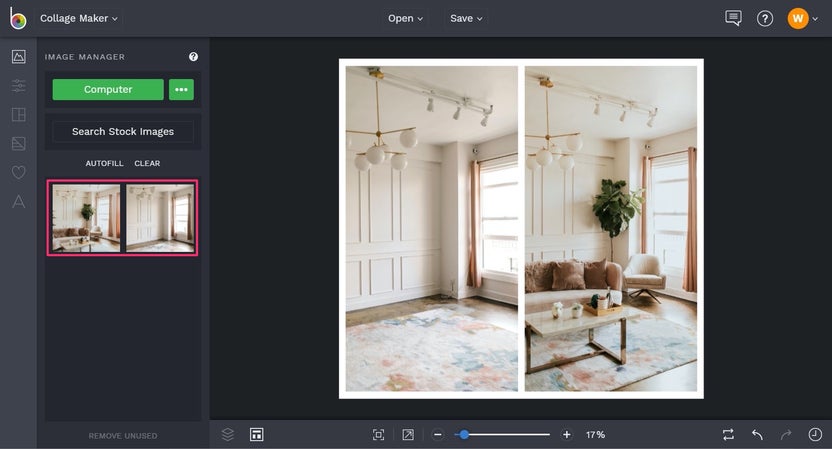Expand the Save menu
The height and width of the screenshot is (449, 832).
[x=466, y=18]
